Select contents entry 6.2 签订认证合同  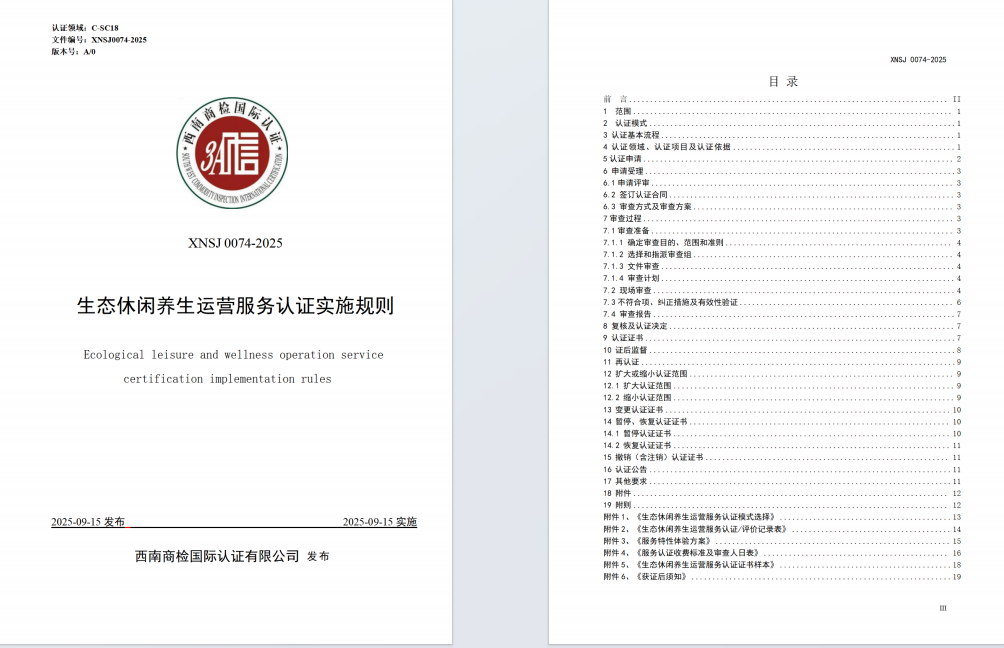pos(635,195)
